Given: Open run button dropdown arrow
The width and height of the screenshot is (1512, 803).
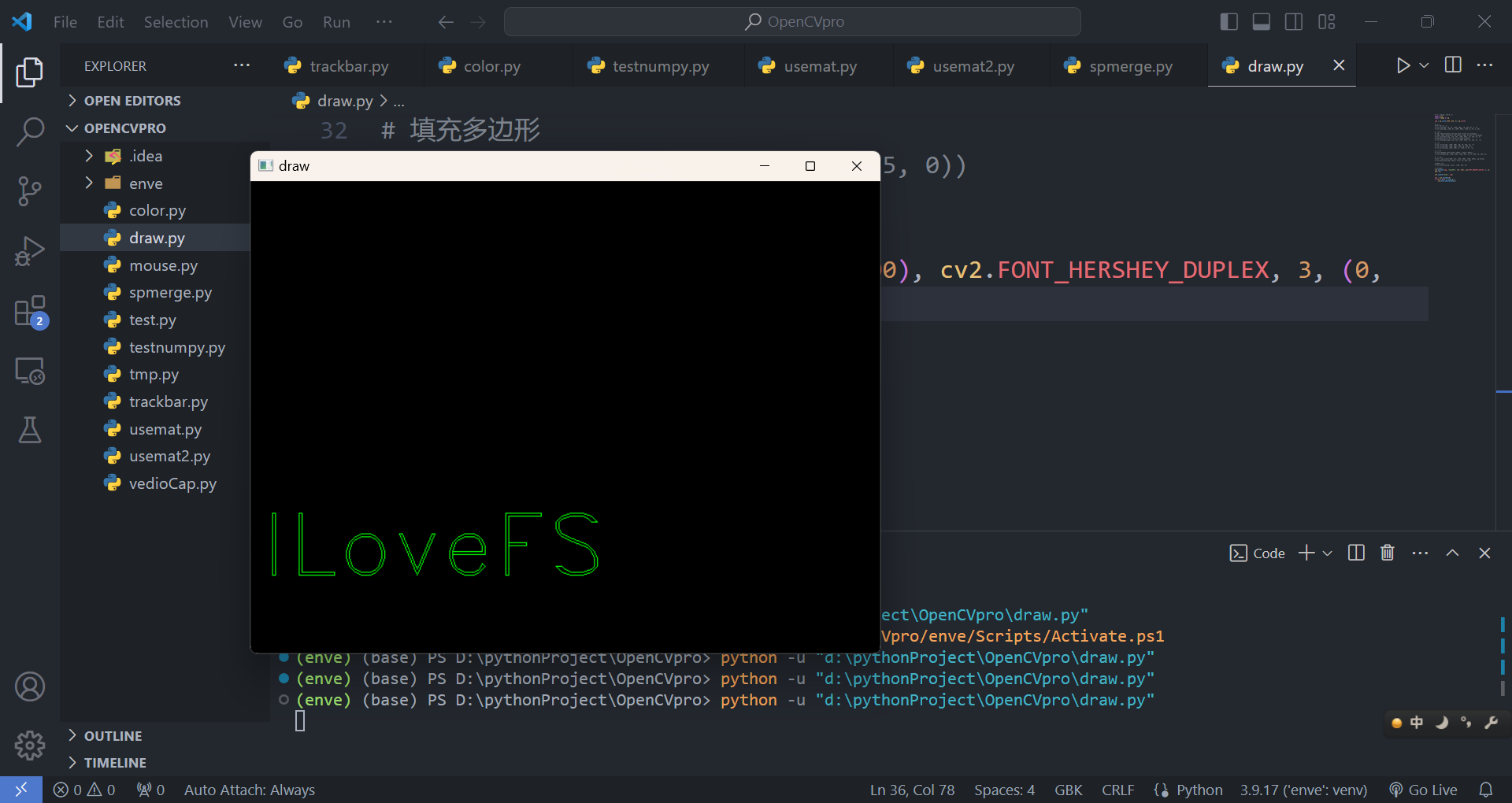Looking at the screenshot, I should tap(1424, 65).
